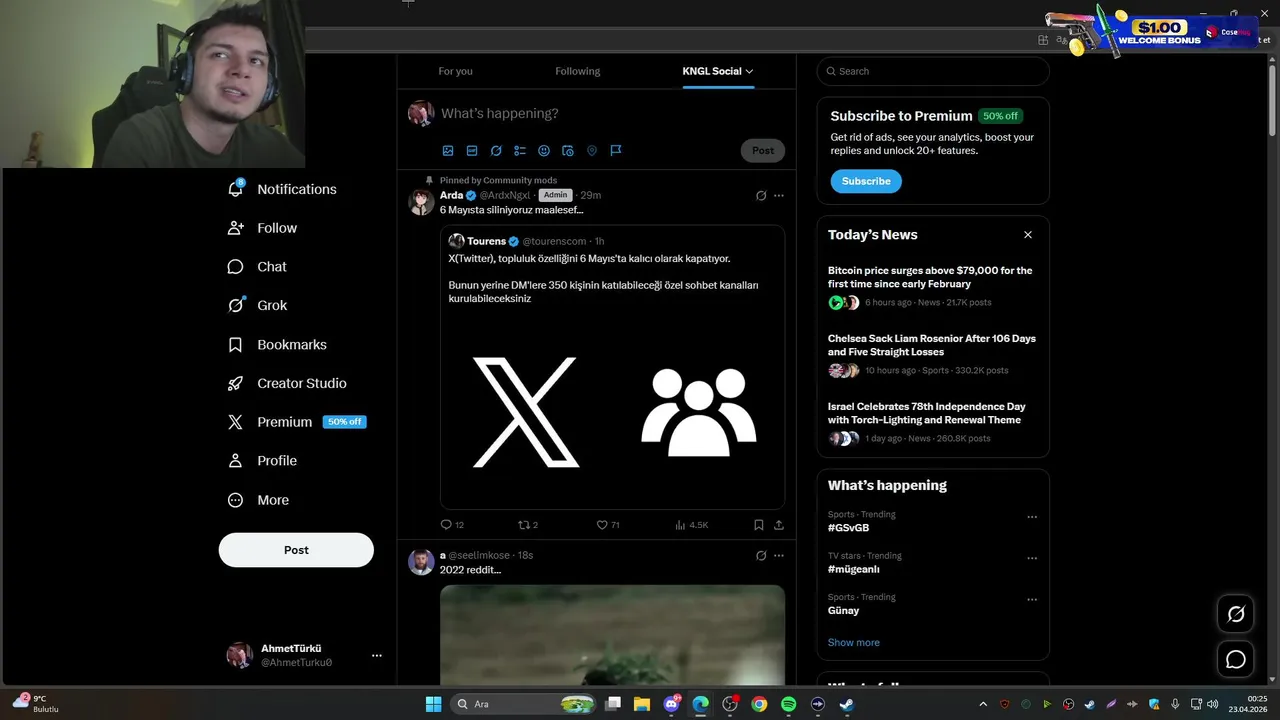1280x720 pixels.
Task: Open account menu next to AhmetTürkü
Action: pyautogui.click(x=377, y=656)
